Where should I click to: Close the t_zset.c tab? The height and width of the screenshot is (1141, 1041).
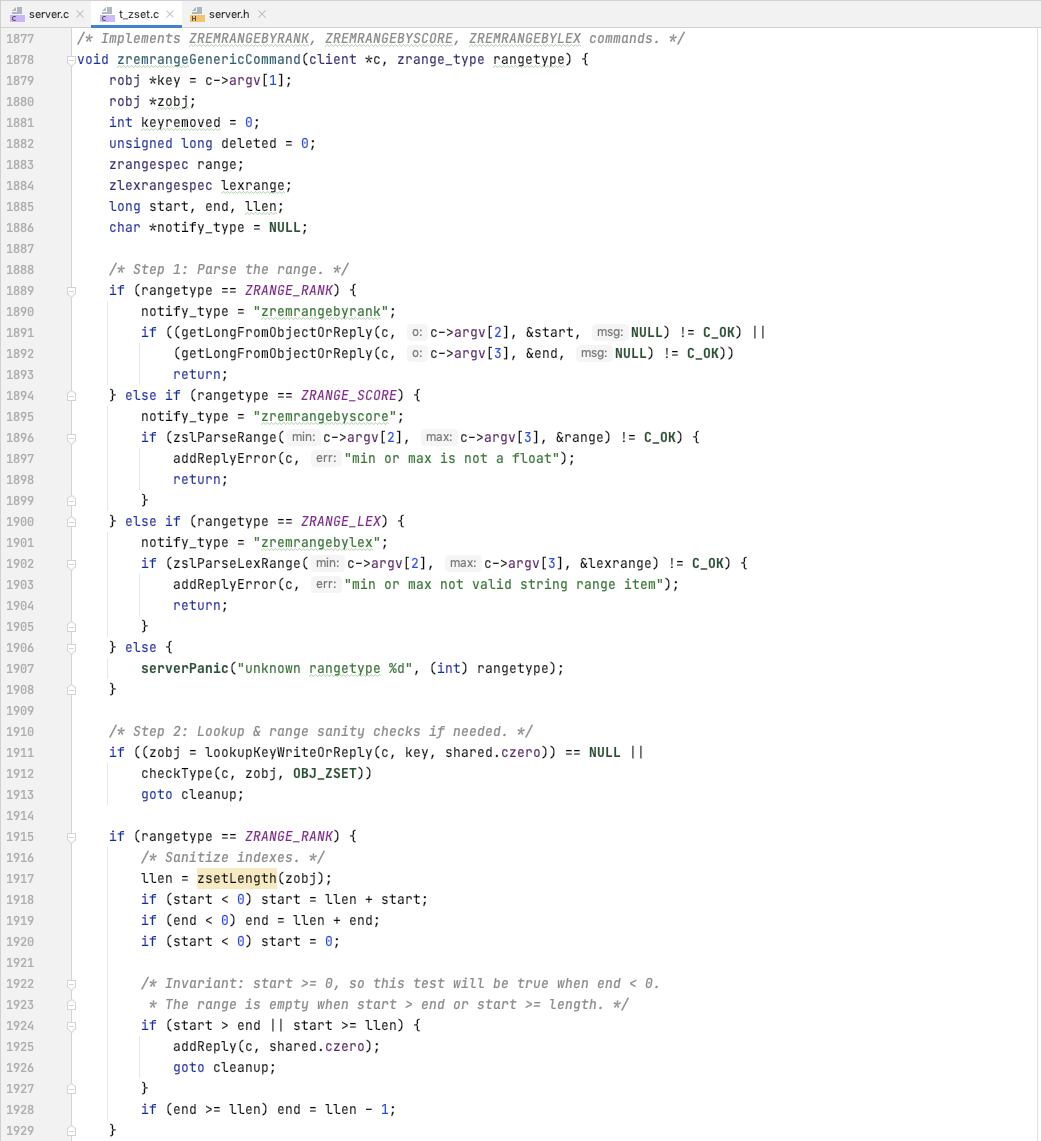pyautogui.click(x=170, y=14)
